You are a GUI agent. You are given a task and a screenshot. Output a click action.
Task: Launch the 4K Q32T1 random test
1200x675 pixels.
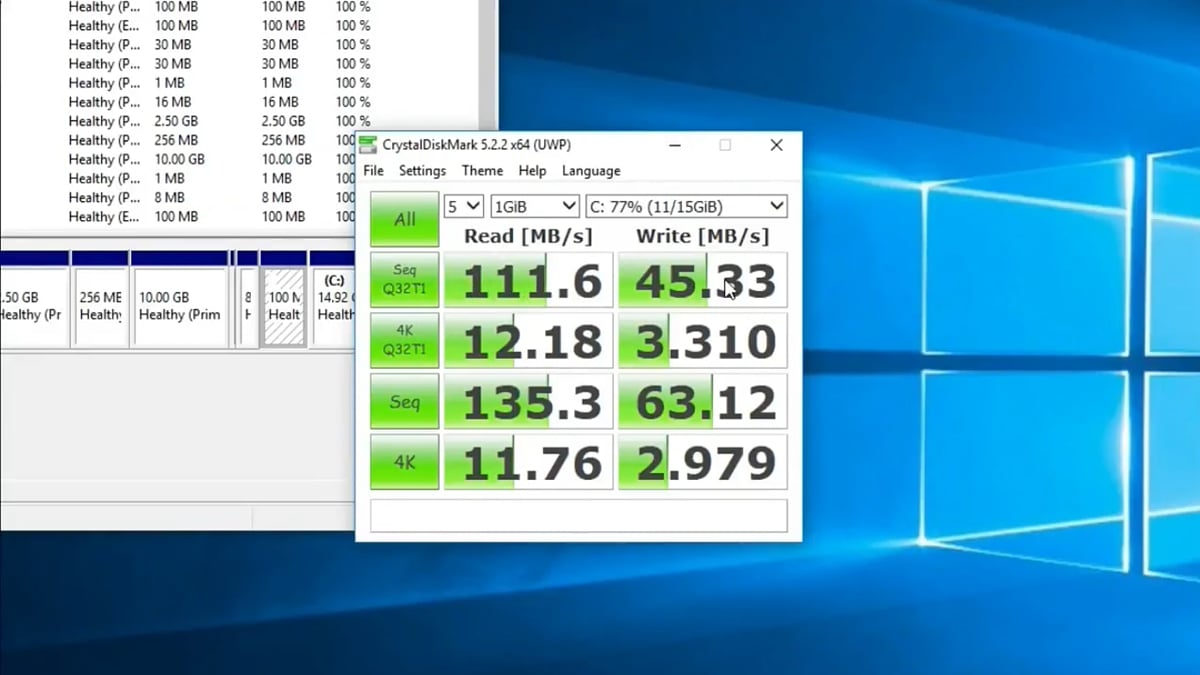pyautogui.click(x=403, y=341)
